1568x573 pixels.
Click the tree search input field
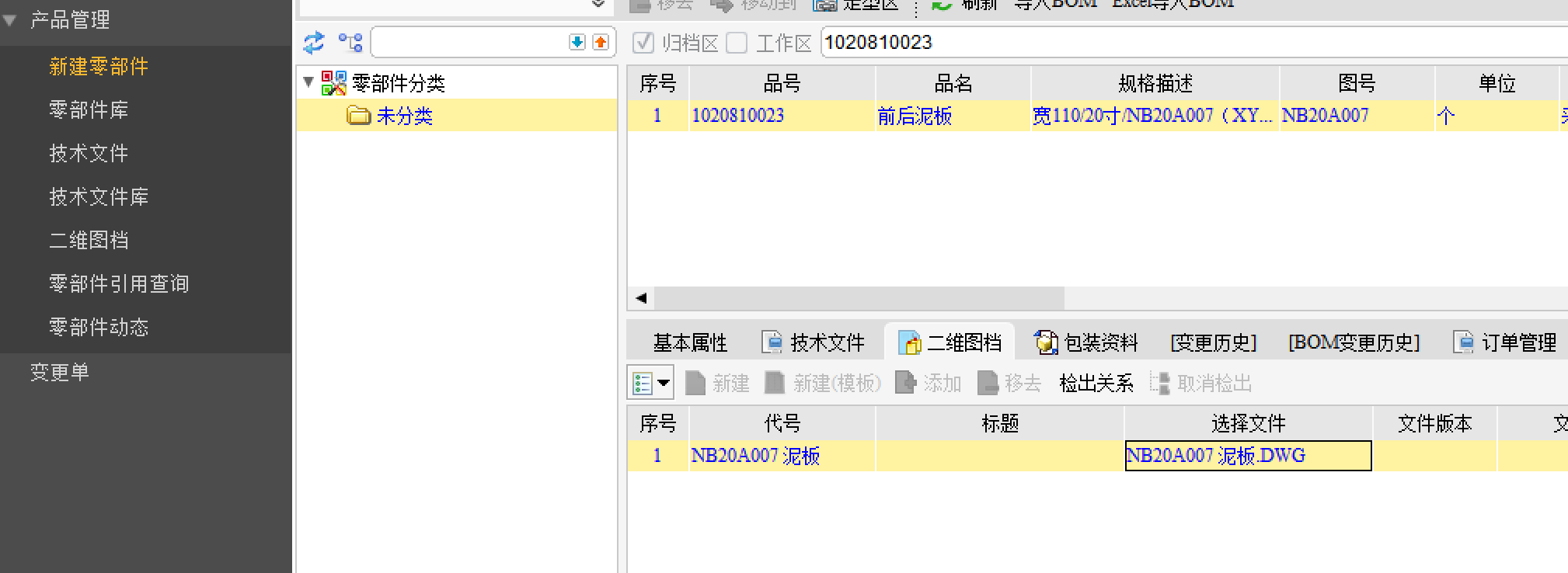point(470,42)
